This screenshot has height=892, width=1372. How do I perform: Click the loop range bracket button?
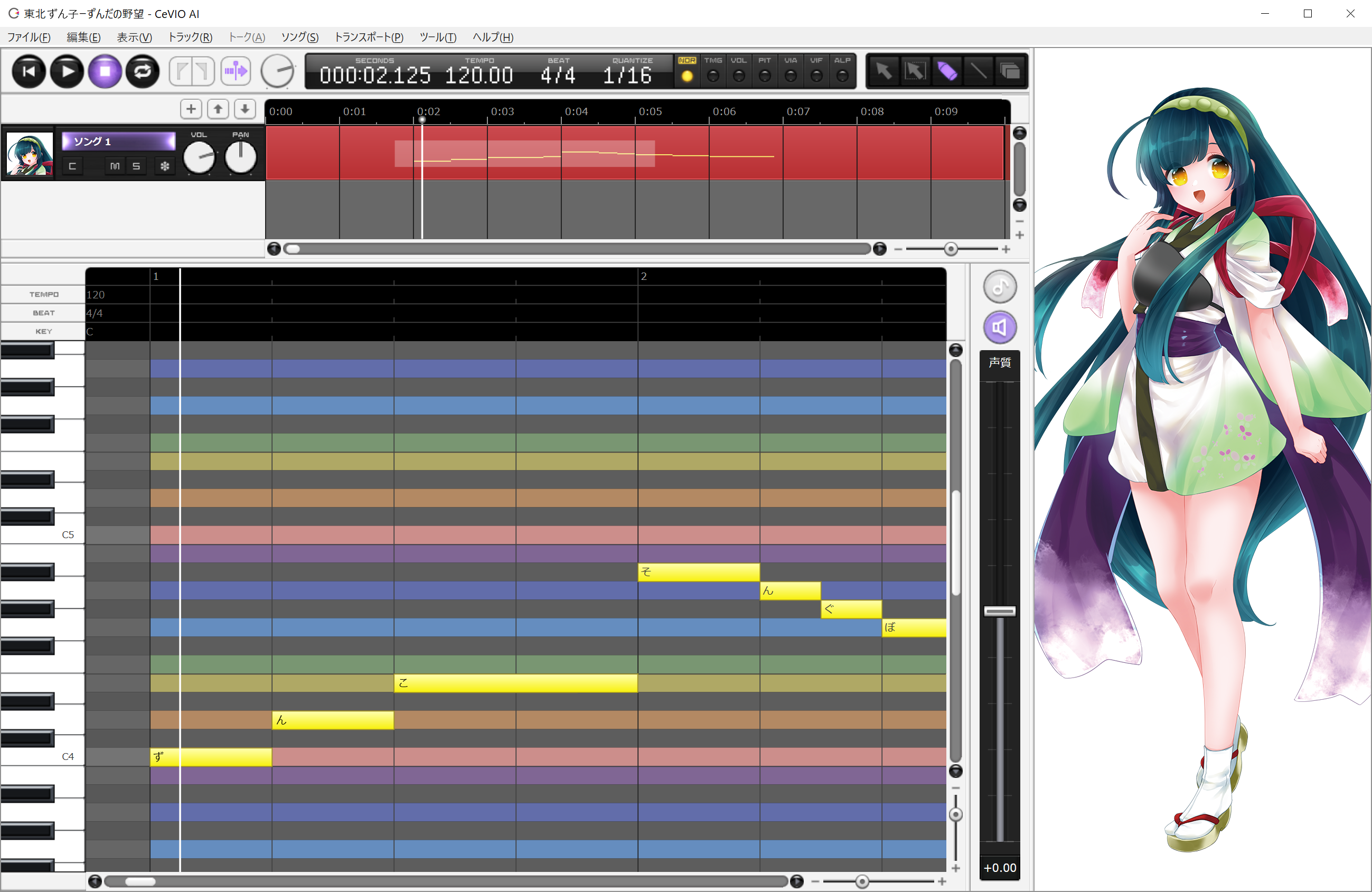192,71
